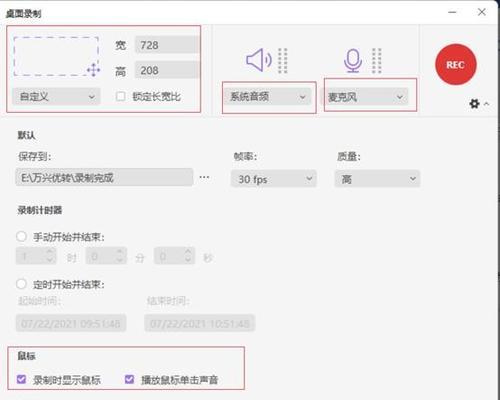Open the 系统音频 system audio dropdown

(x=268, y=97)
